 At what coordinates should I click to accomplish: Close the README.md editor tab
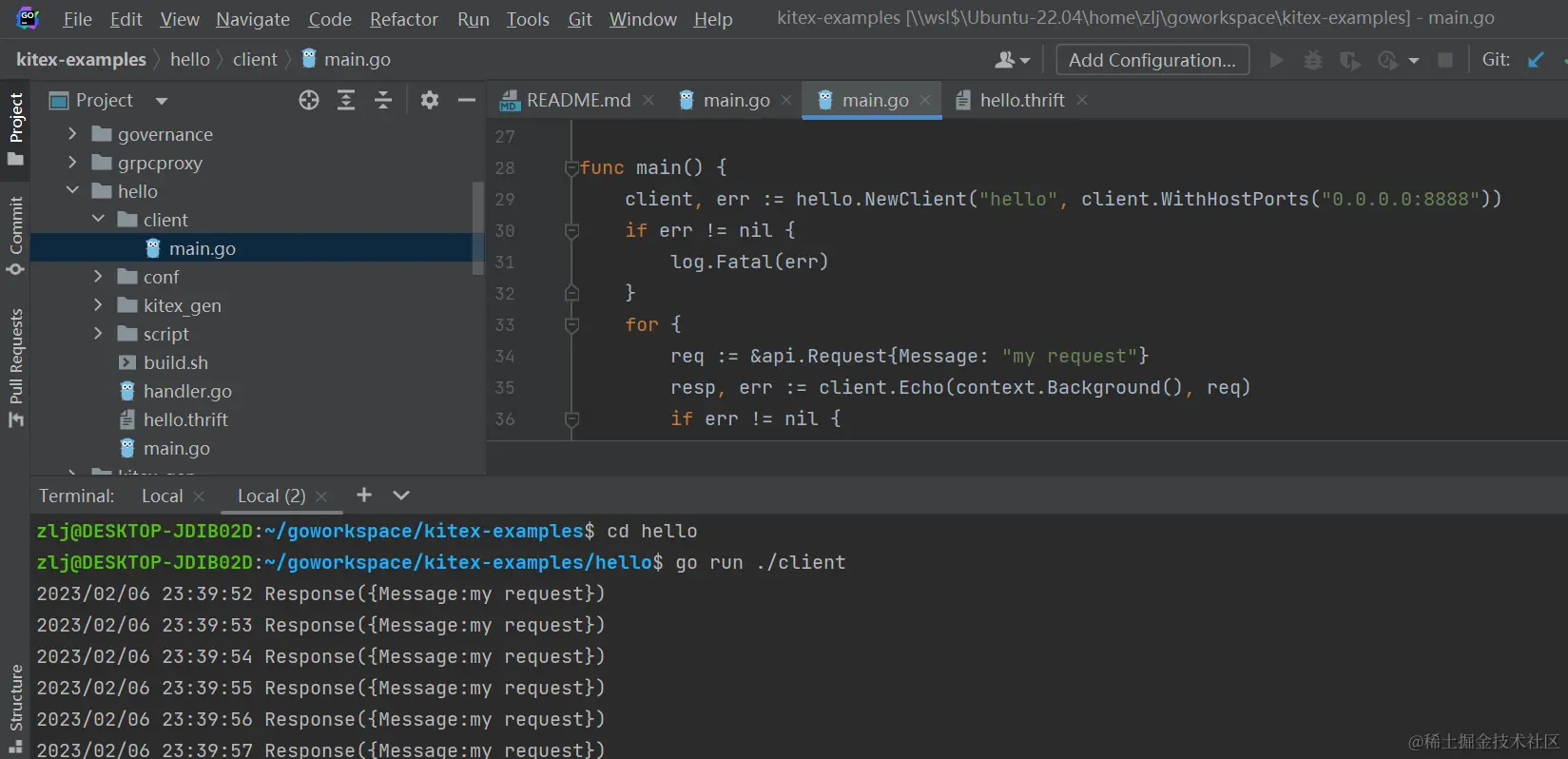click(648, 100)
